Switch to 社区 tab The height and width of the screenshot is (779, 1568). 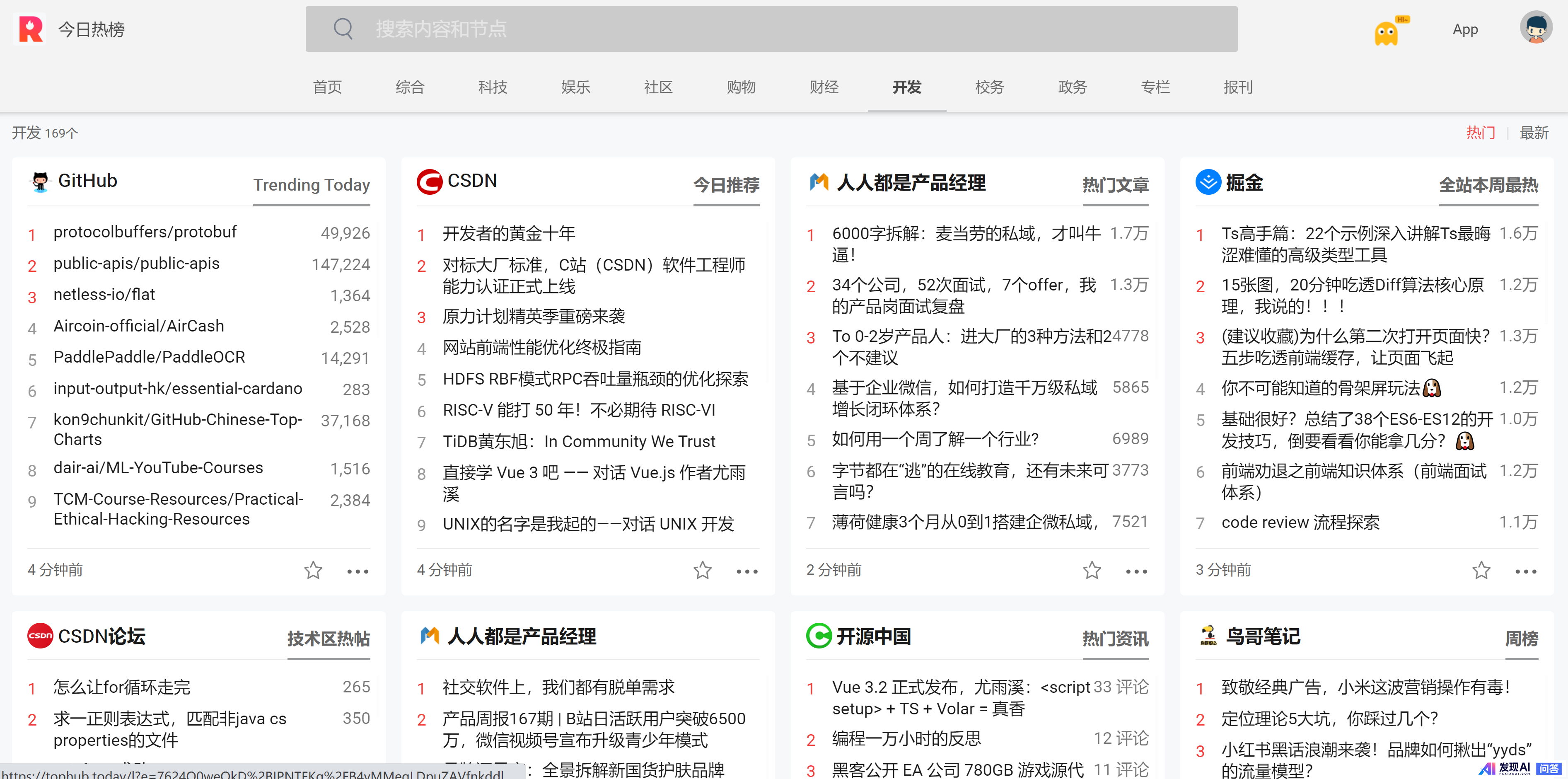pyautogui.click(x=659, y=87)
